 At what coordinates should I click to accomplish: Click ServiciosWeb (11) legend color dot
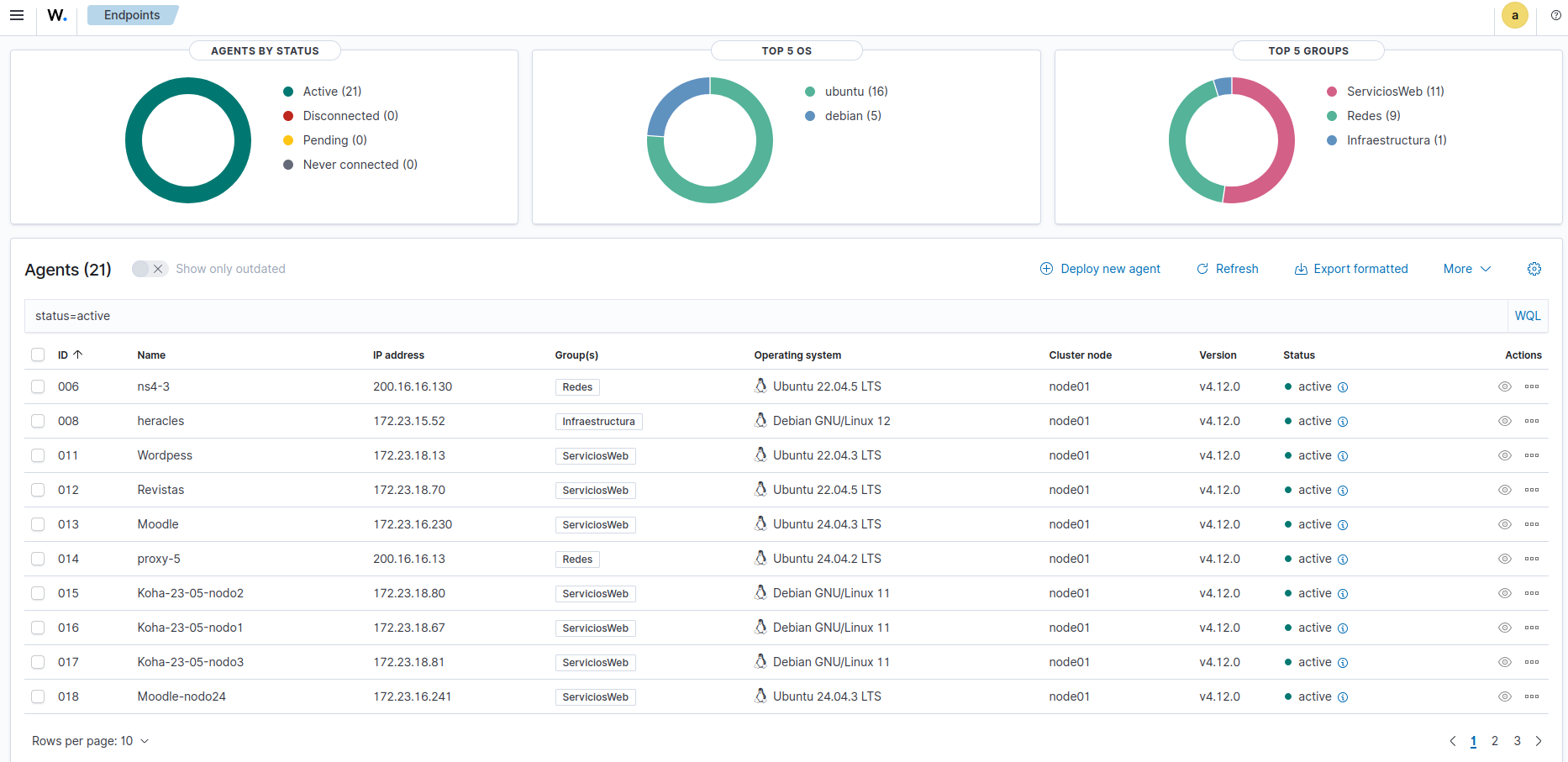coord(1332,92)
